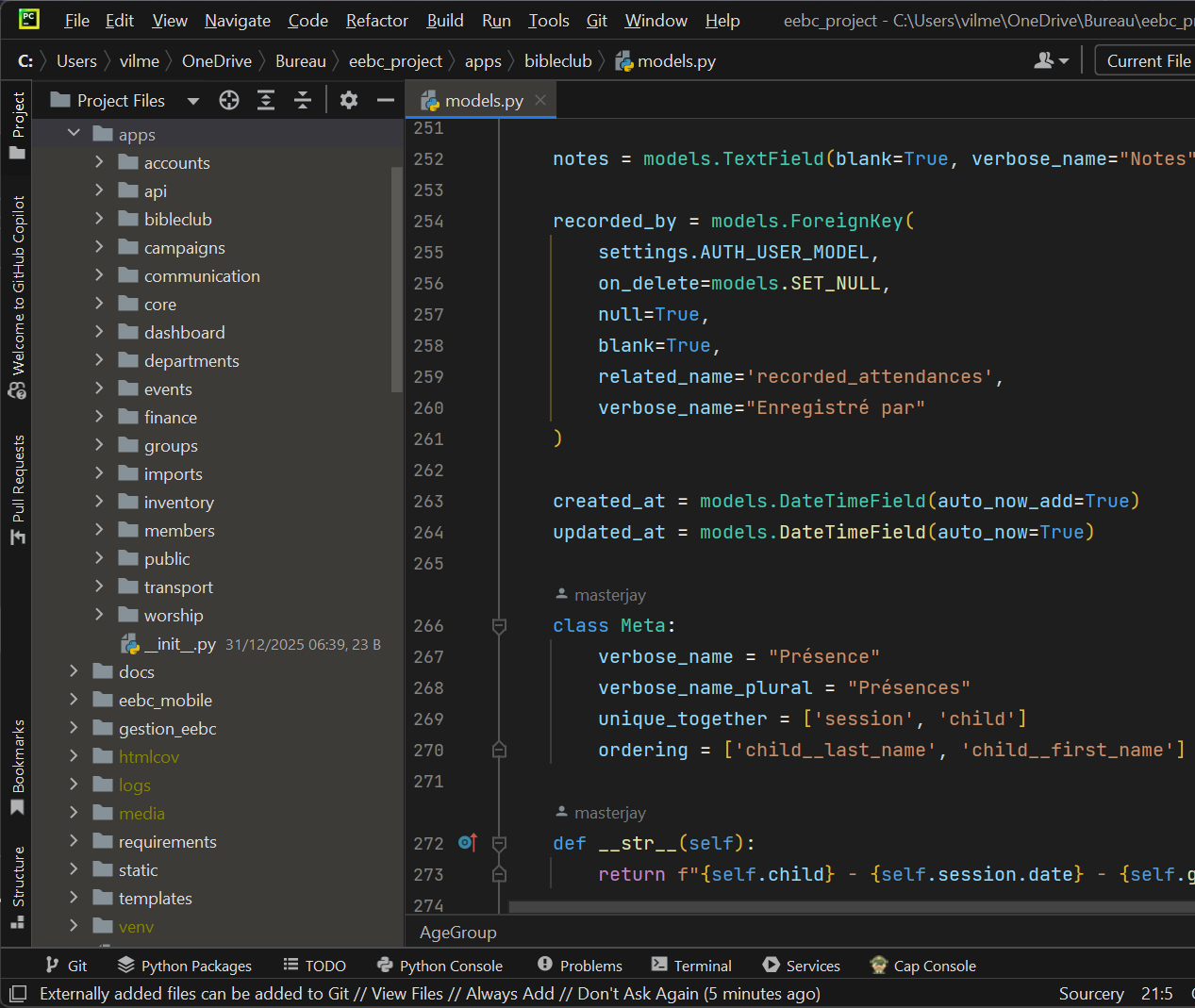Image resolution: width=1195 pixels, height=1008 pixels.
Task: Click the editor horizontal scrollbar
Action: (849, 907)
